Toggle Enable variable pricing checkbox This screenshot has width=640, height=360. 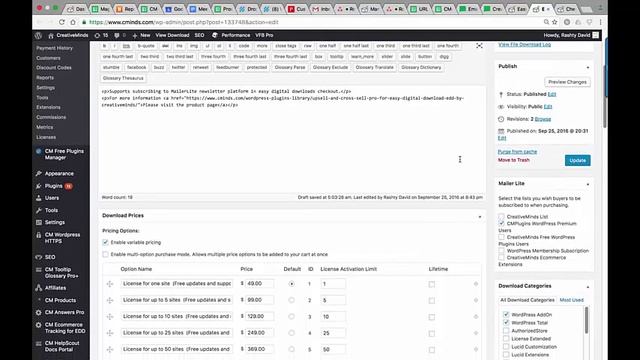[x=105, y=242]
